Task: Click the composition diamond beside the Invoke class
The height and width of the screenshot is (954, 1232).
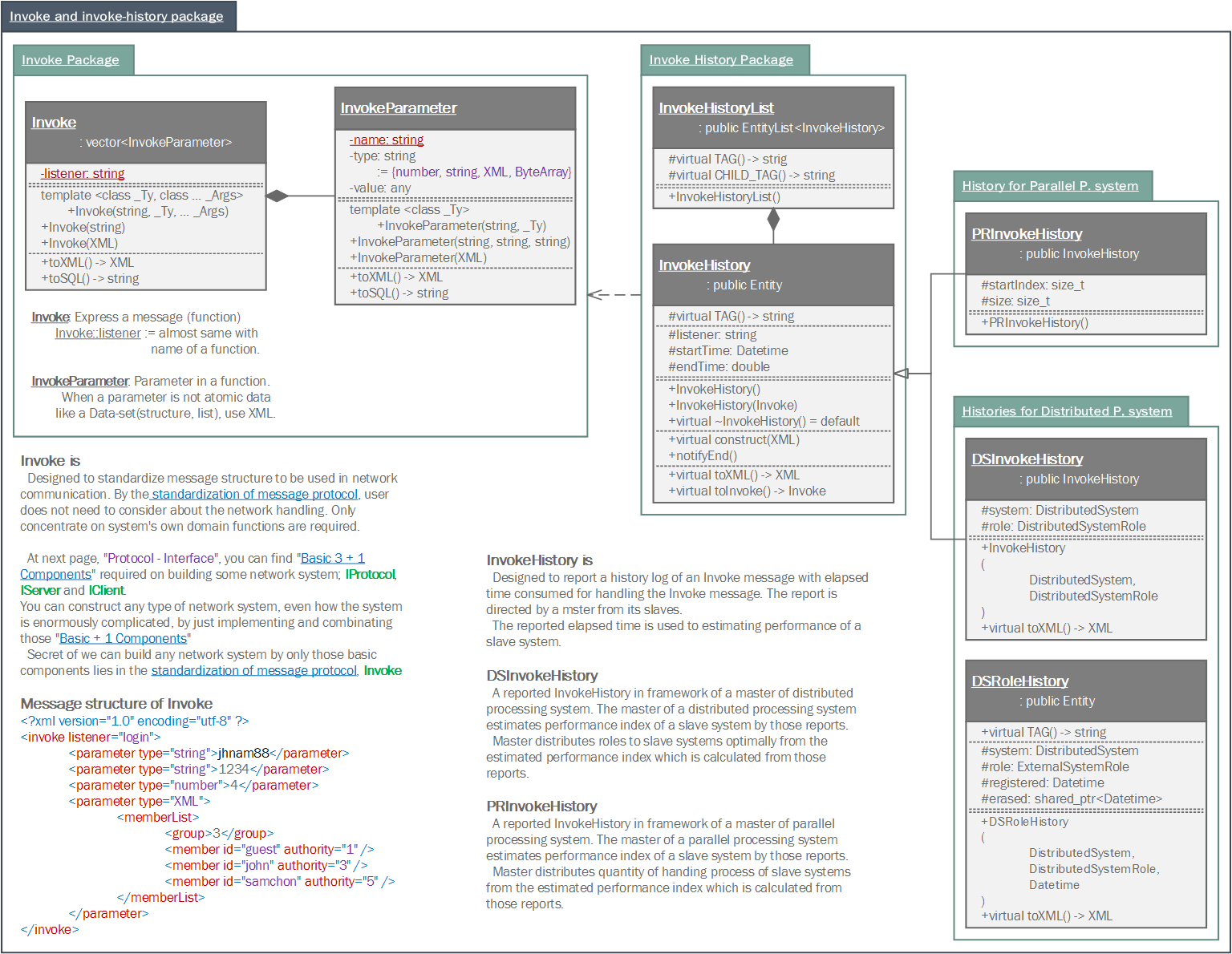Action: click(278, 196)
